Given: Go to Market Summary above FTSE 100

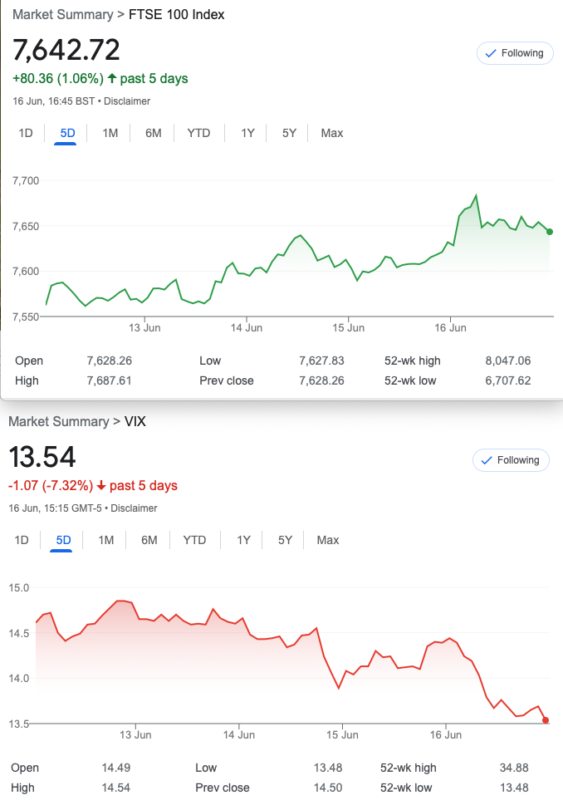Looking at the screenshot, I should (63, 14).
